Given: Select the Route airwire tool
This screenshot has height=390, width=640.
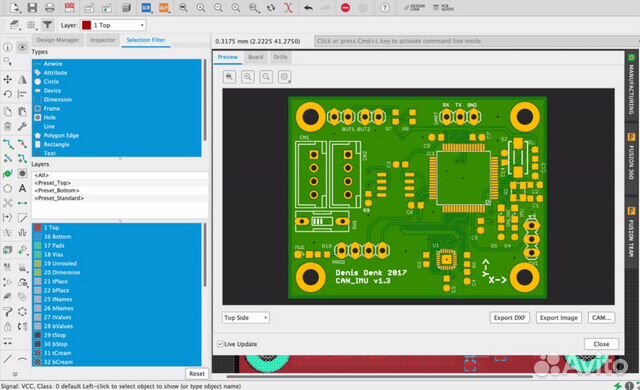Looking at the screenshot, I should (x=7, y=144).
